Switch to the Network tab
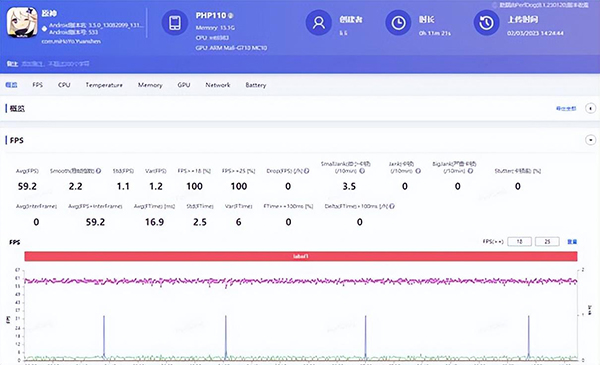Viewport: 600px width, 365px height. pyautogui.click(x=218, y=85)
